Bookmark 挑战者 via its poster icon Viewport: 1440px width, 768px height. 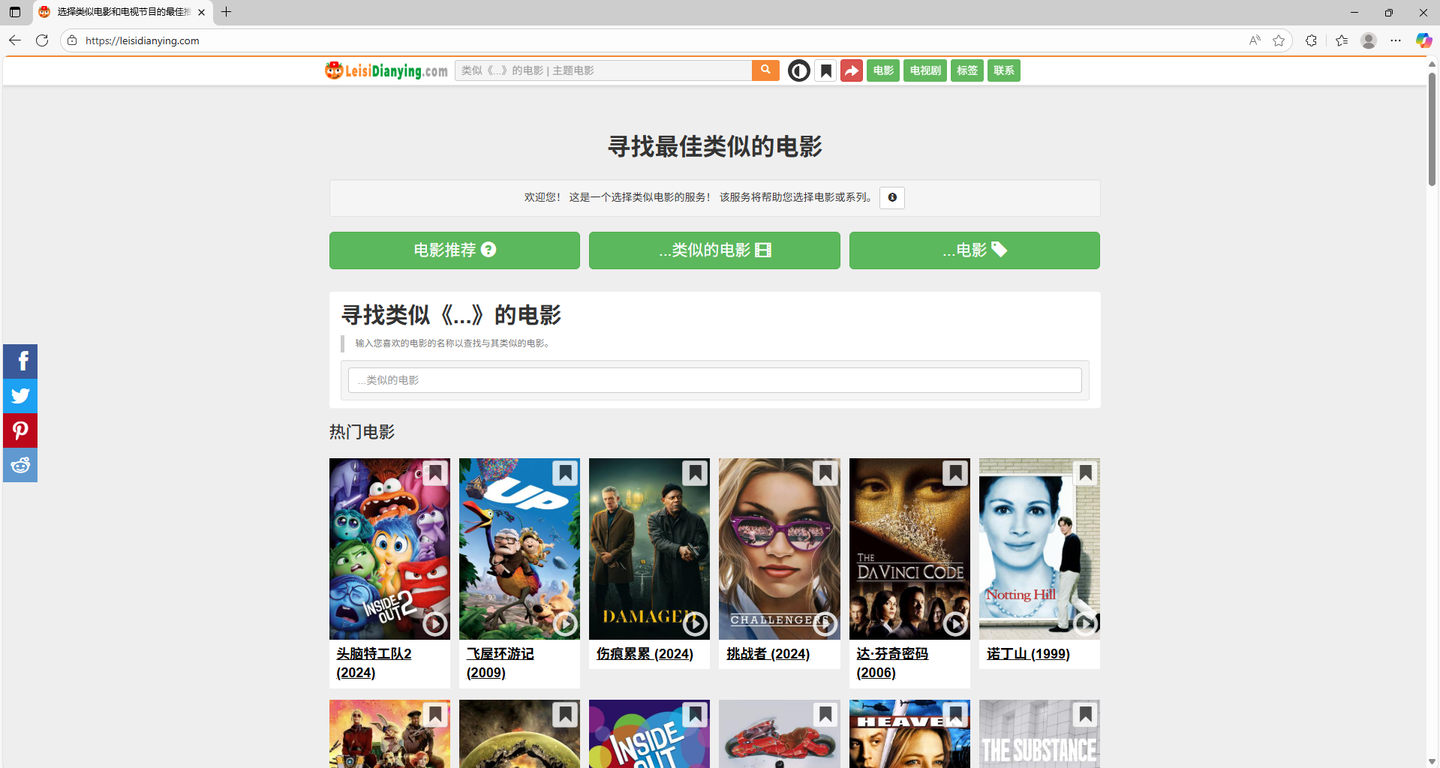pos(825,473)
